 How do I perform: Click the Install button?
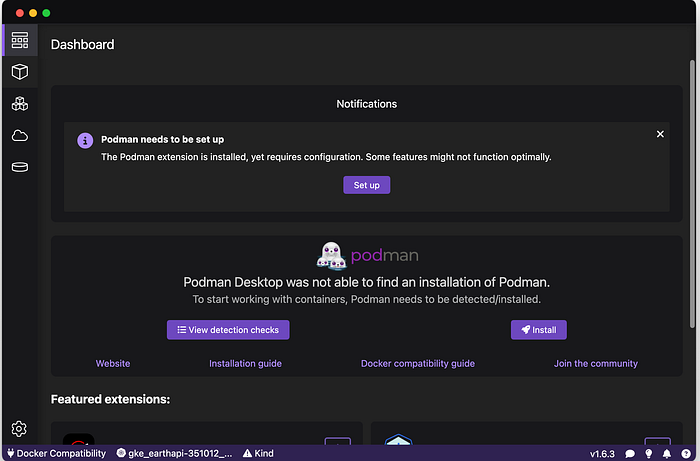[538, 330]
